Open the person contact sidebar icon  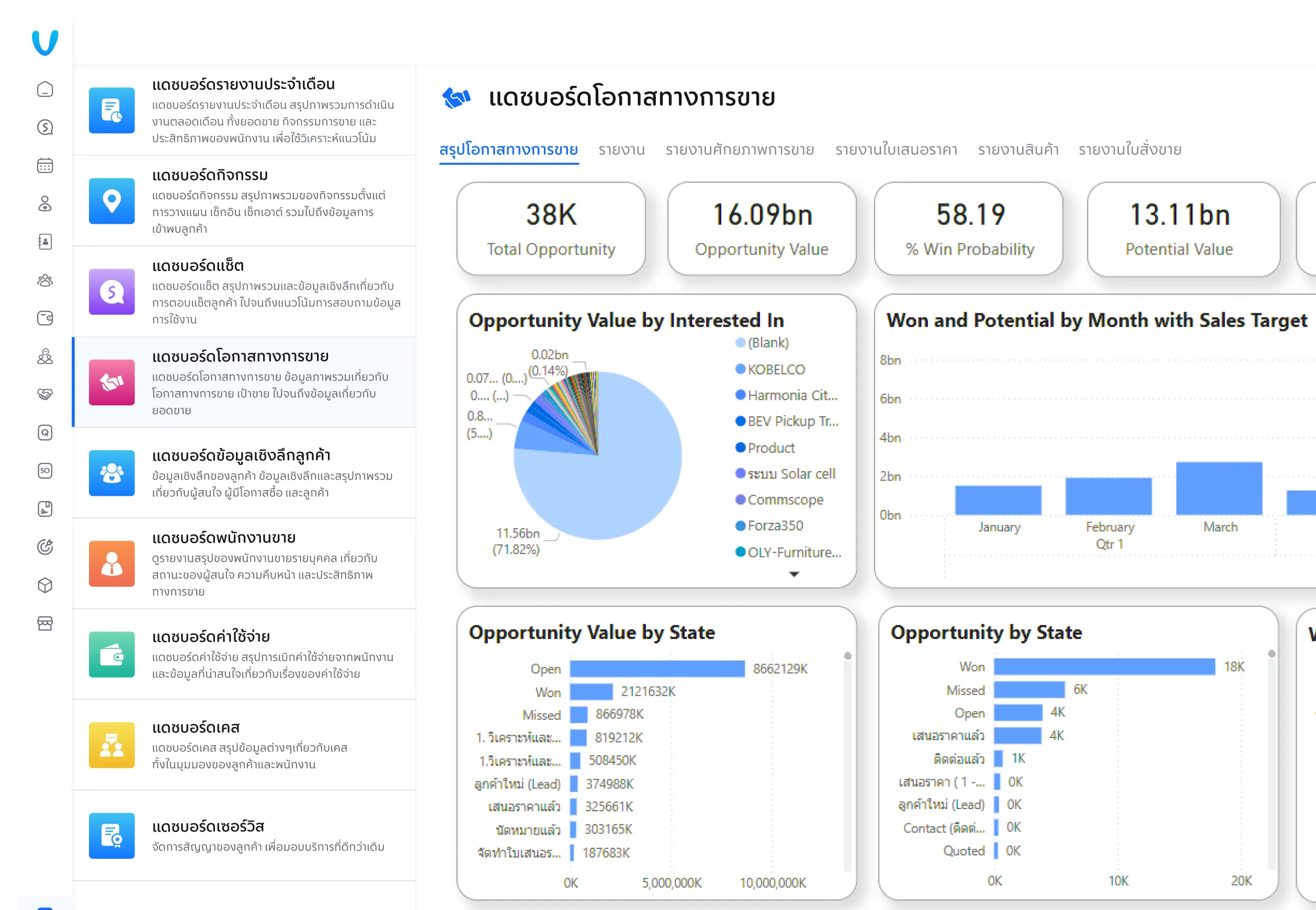click(x=45, y=203)
